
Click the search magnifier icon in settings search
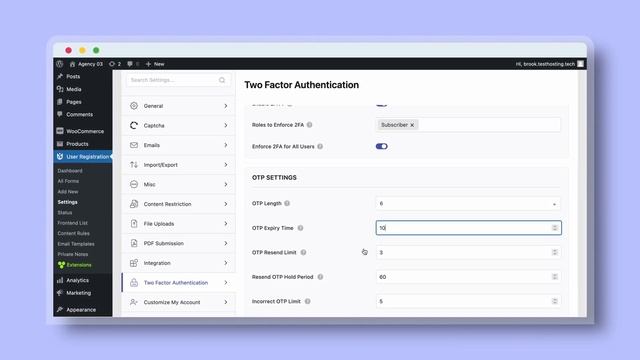(x=222, y=80)
